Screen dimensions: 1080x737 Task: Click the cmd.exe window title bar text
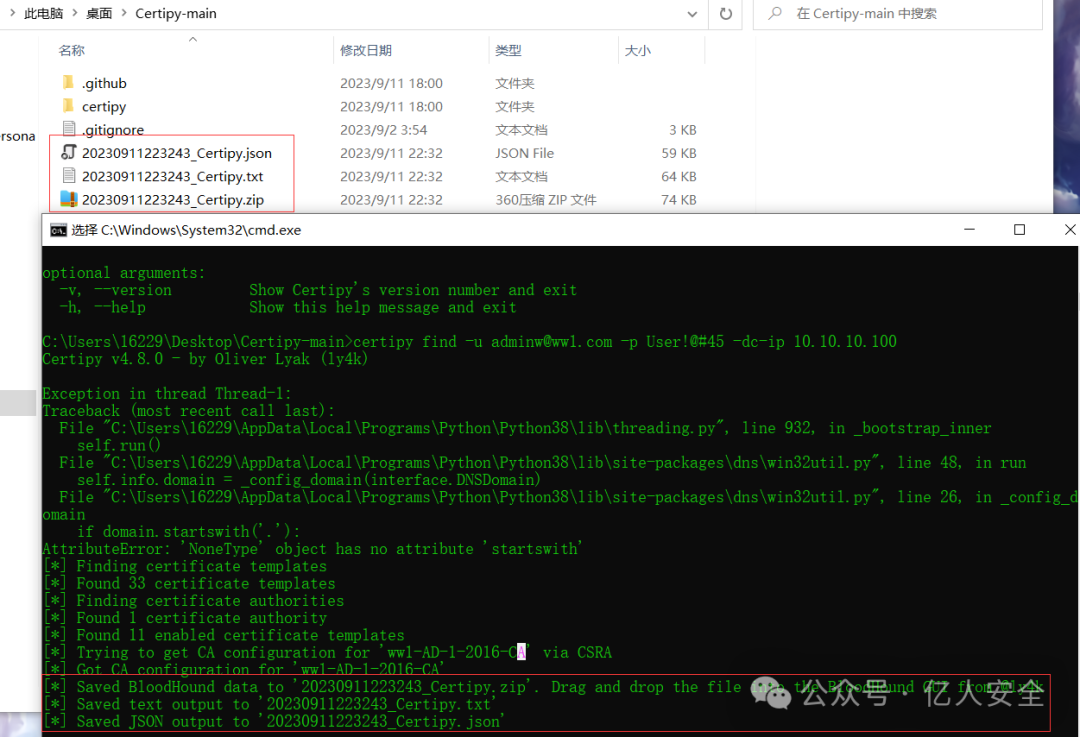pos(186,230)
